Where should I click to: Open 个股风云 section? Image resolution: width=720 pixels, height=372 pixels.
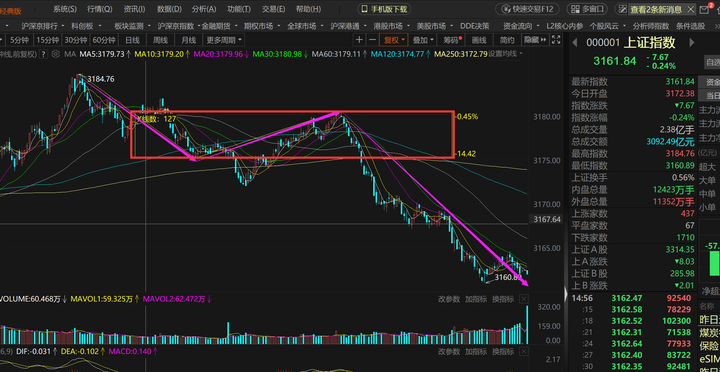[x=604, y=26]
